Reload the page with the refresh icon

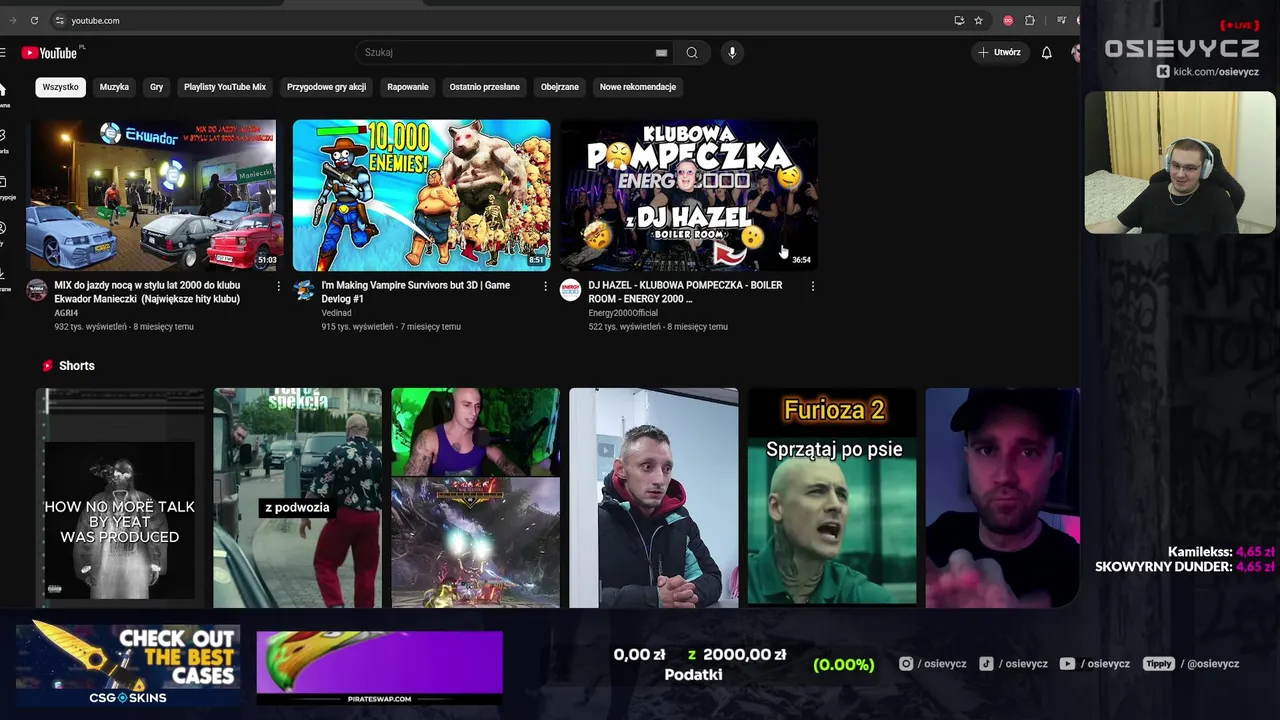pos(34,20)
